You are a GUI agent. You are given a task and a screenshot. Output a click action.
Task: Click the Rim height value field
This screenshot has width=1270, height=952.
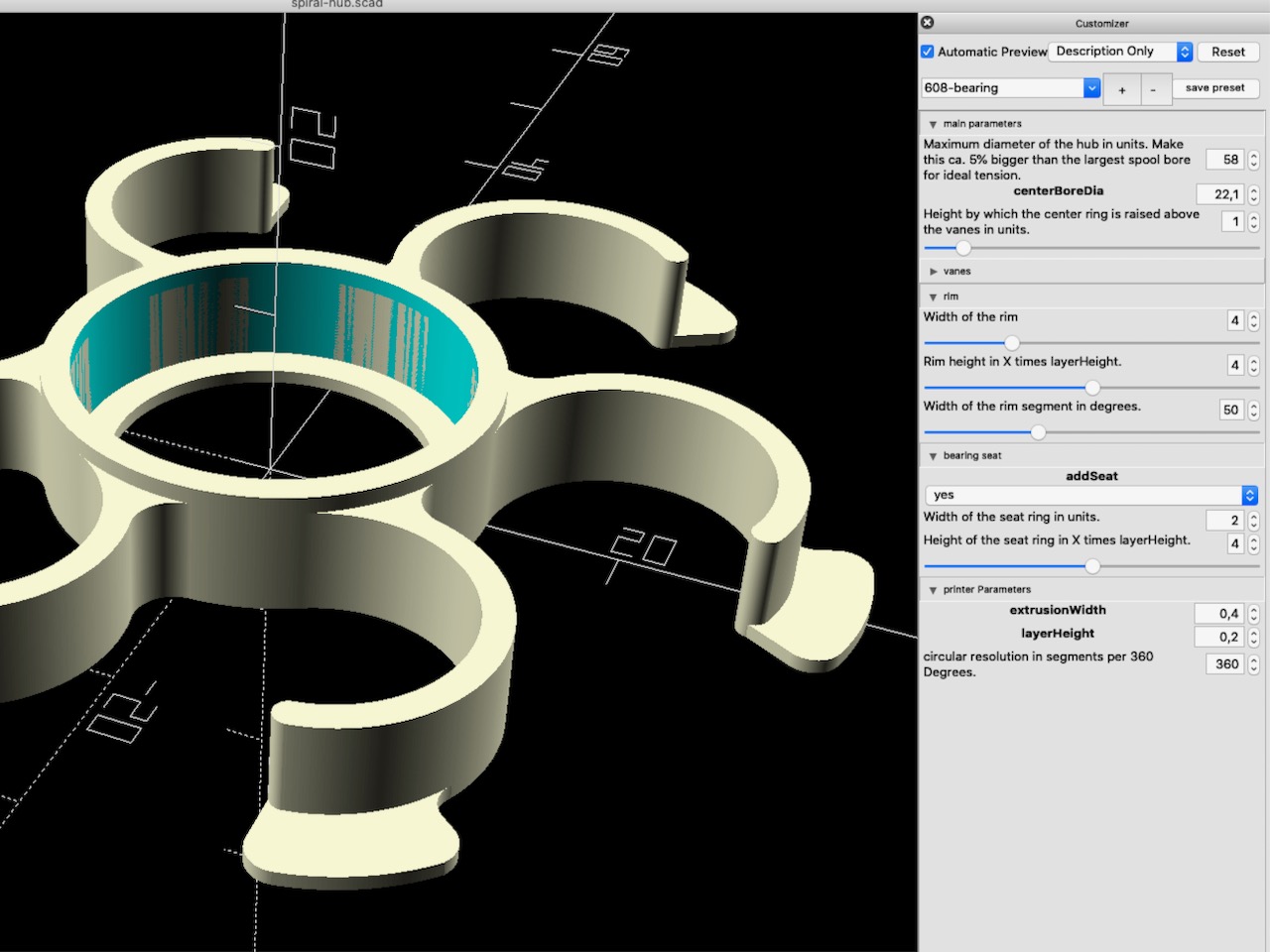[x=1235, y=365]
